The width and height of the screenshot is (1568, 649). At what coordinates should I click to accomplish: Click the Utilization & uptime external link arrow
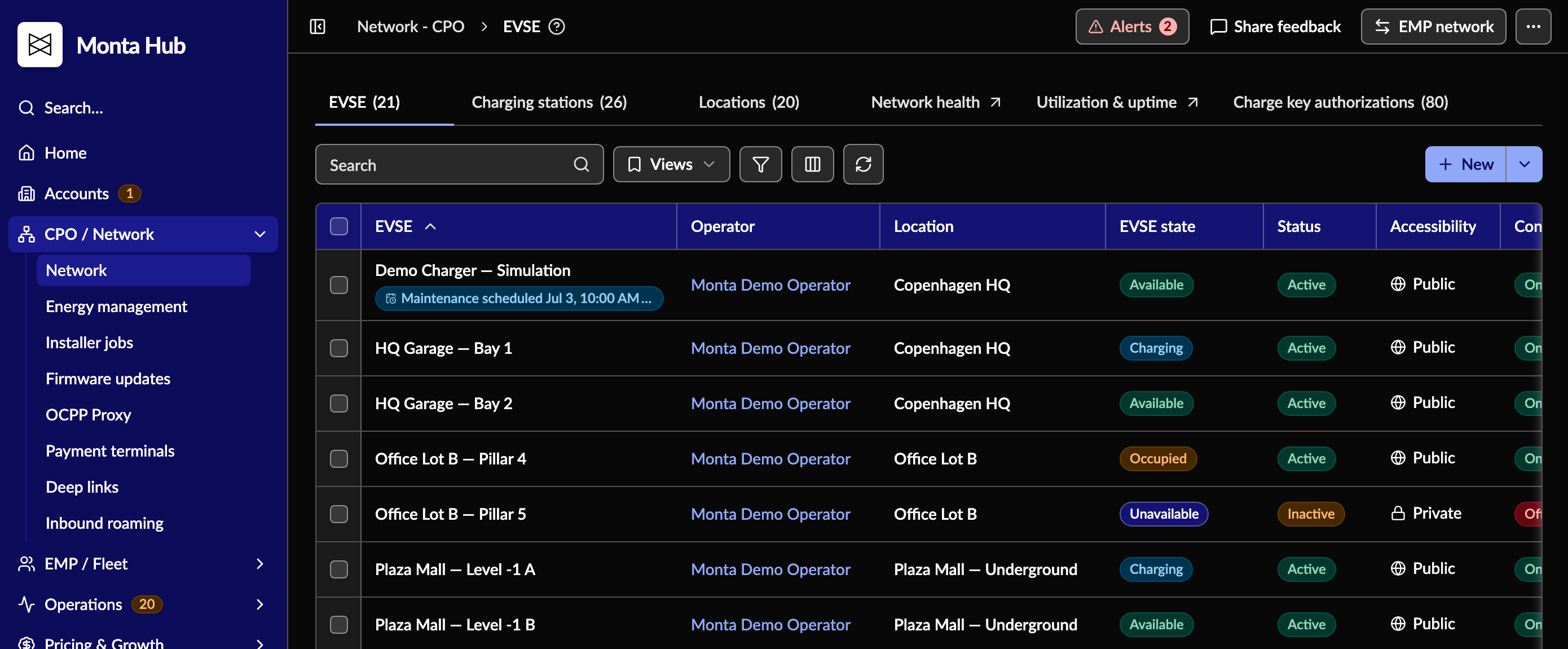[1192, 102]
